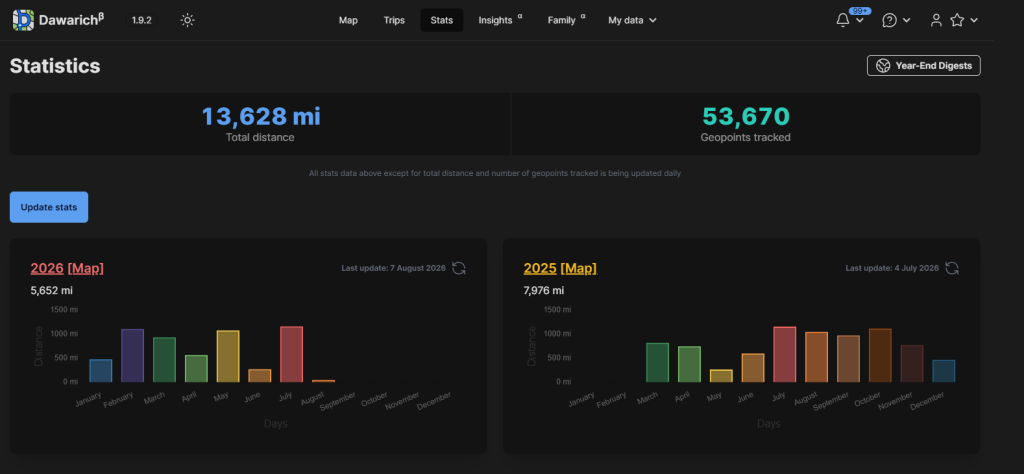The image size is (1024, 474).
Task: Refresh the 2026 stats with reload icon
Action: 459,268
